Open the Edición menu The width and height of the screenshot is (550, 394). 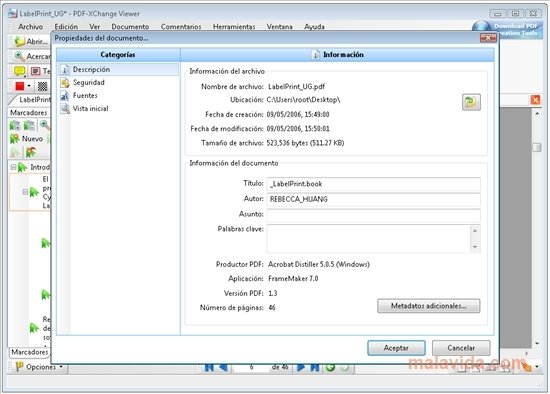tap(66, 27)
